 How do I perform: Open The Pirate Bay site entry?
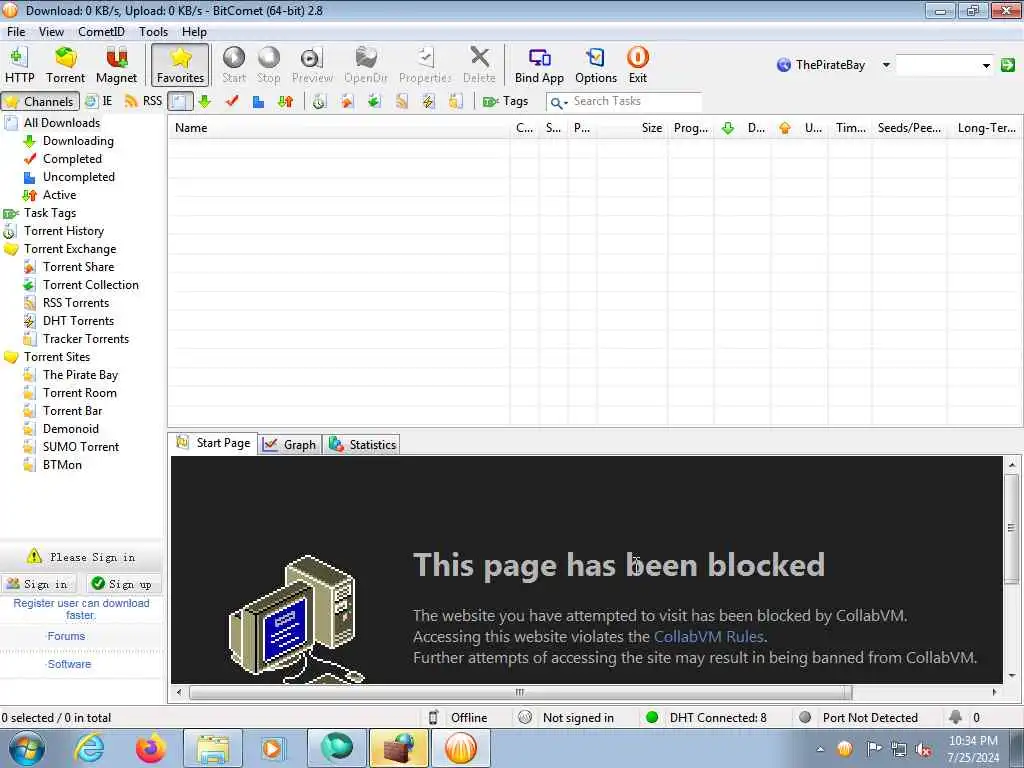coord(80,375)
